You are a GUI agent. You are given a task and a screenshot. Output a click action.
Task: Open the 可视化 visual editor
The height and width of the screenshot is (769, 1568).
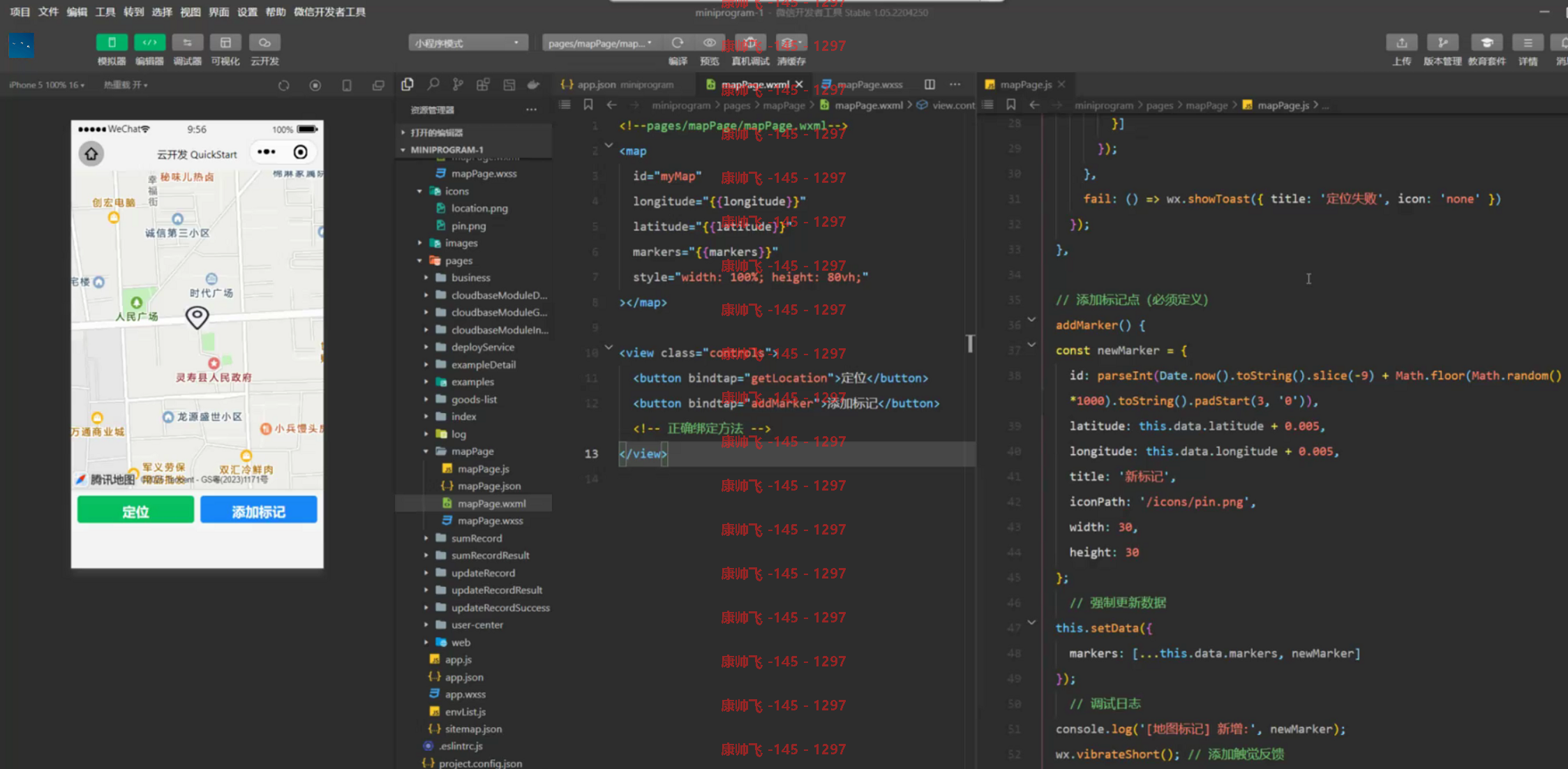pyautogui.click(x=225, y=43)
